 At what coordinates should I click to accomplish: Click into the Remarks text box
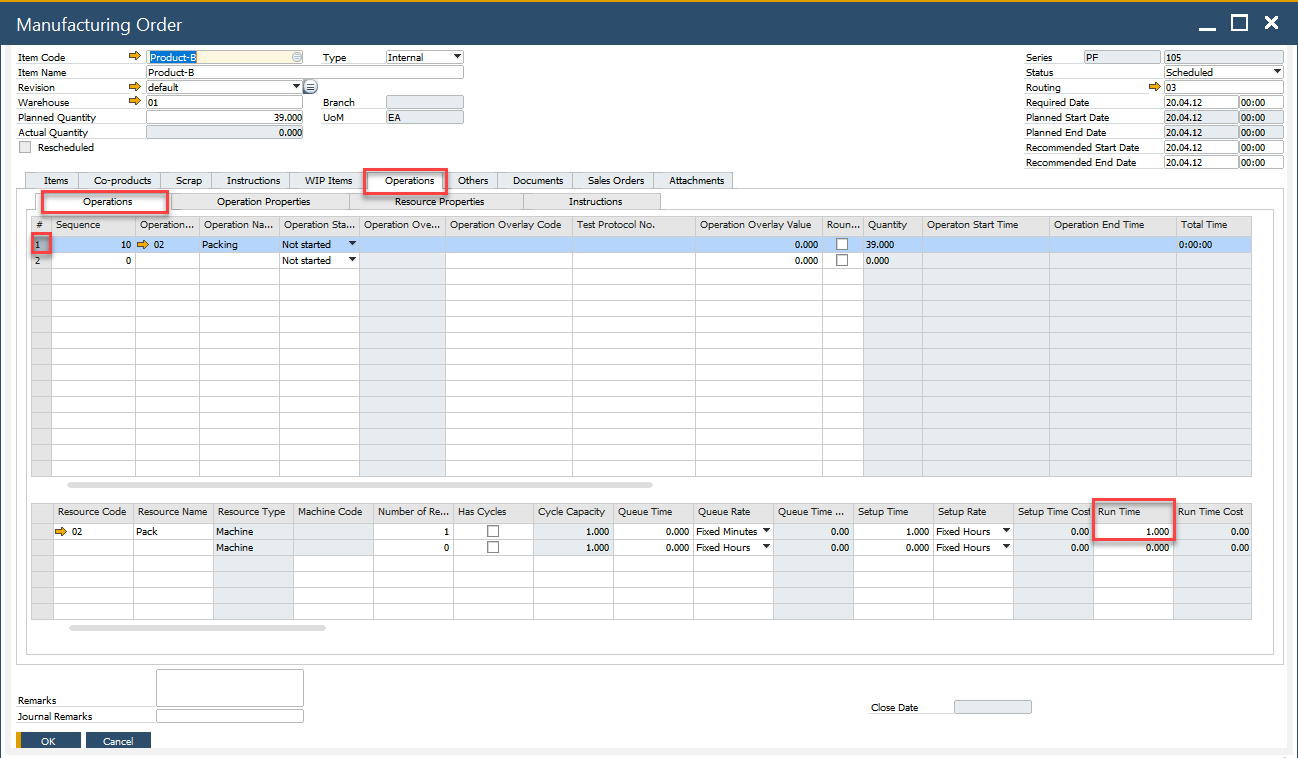[x=229, y=688]
